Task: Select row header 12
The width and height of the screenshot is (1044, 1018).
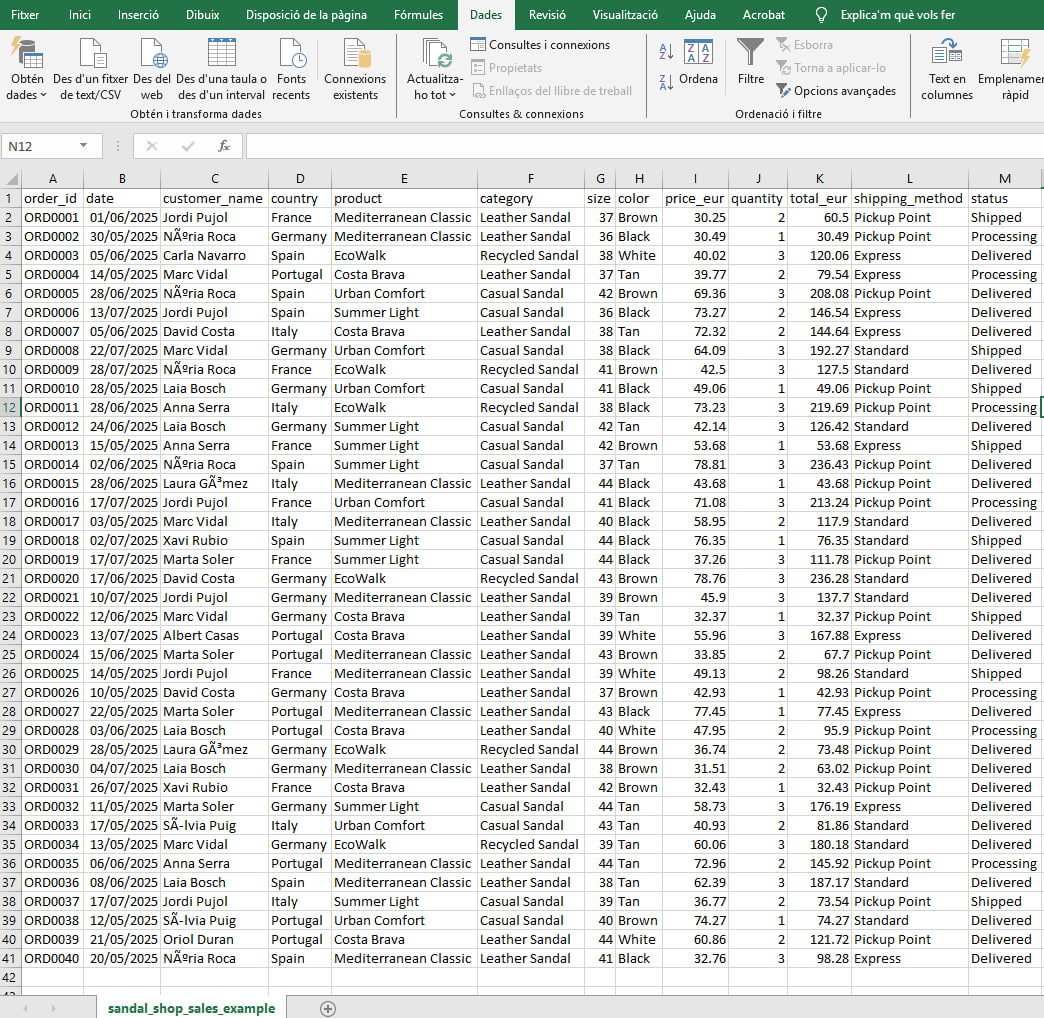Action: coord(10,407)
